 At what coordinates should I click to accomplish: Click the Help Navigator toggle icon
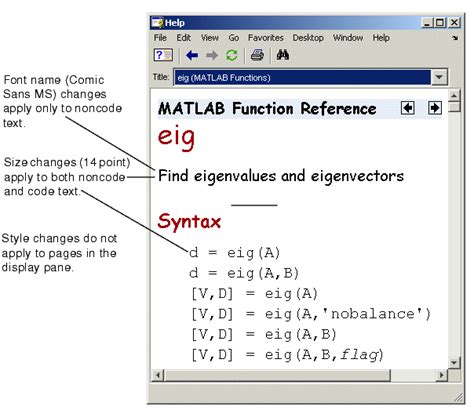(163, 55)
